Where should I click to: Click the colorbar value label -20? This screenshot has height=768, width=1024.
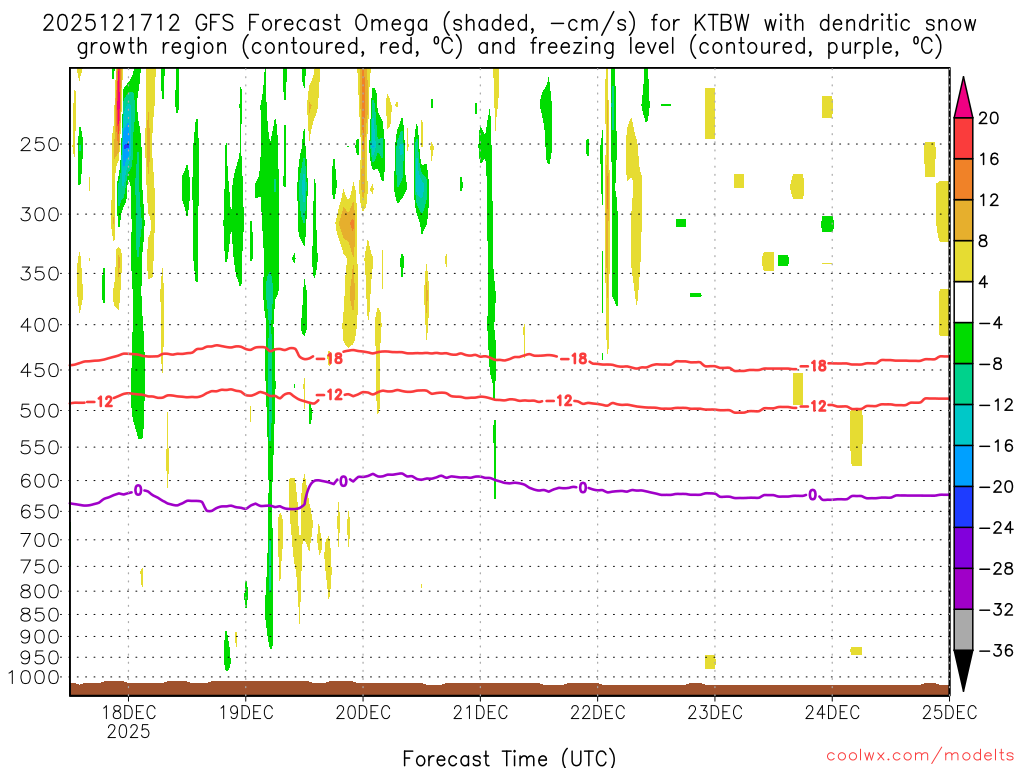[995, 487]
